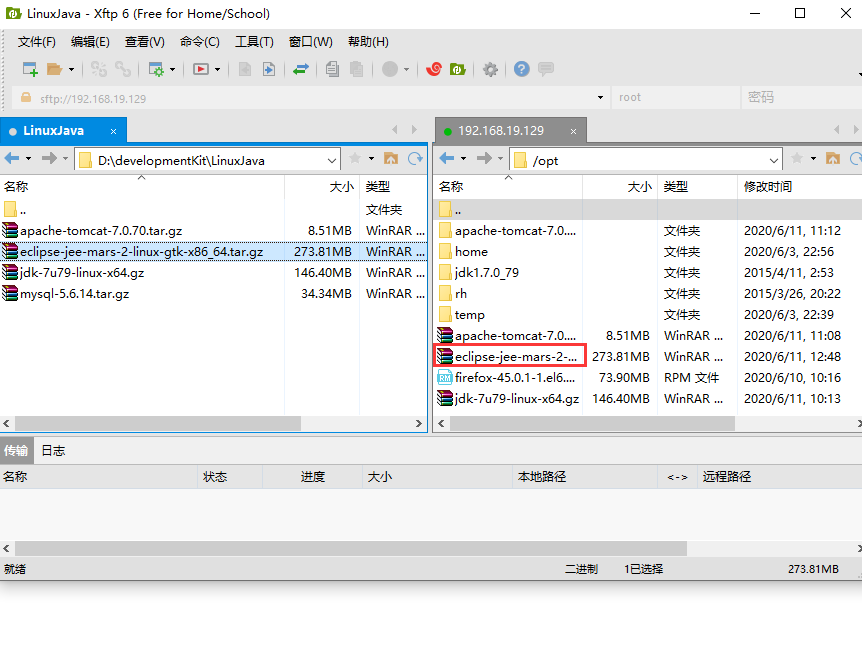Open the 工具(T) menu
This screenshot has height=650, width=862.
(x=255, y=42)
